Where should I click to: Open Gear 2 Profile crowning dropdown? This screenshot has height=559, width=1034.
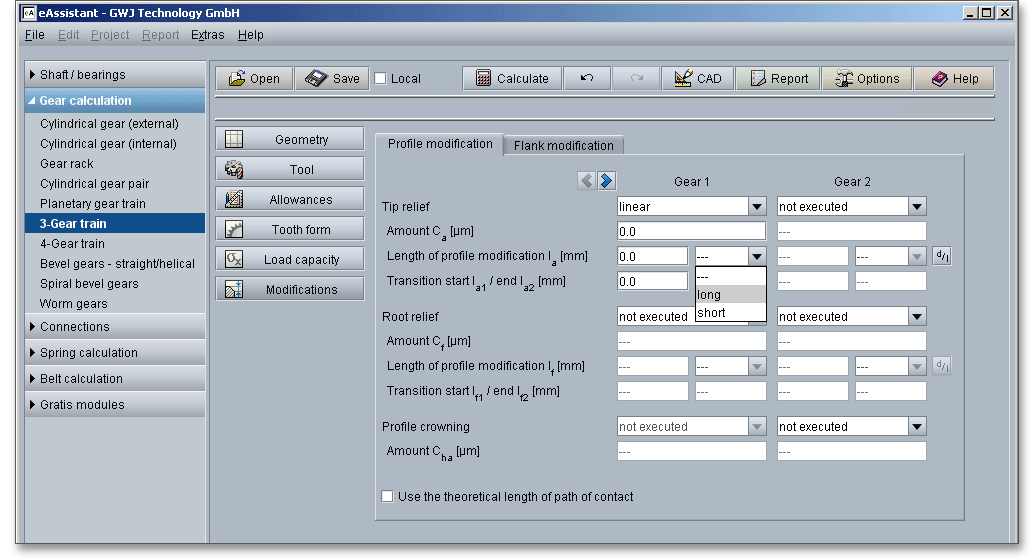point(916,427)
